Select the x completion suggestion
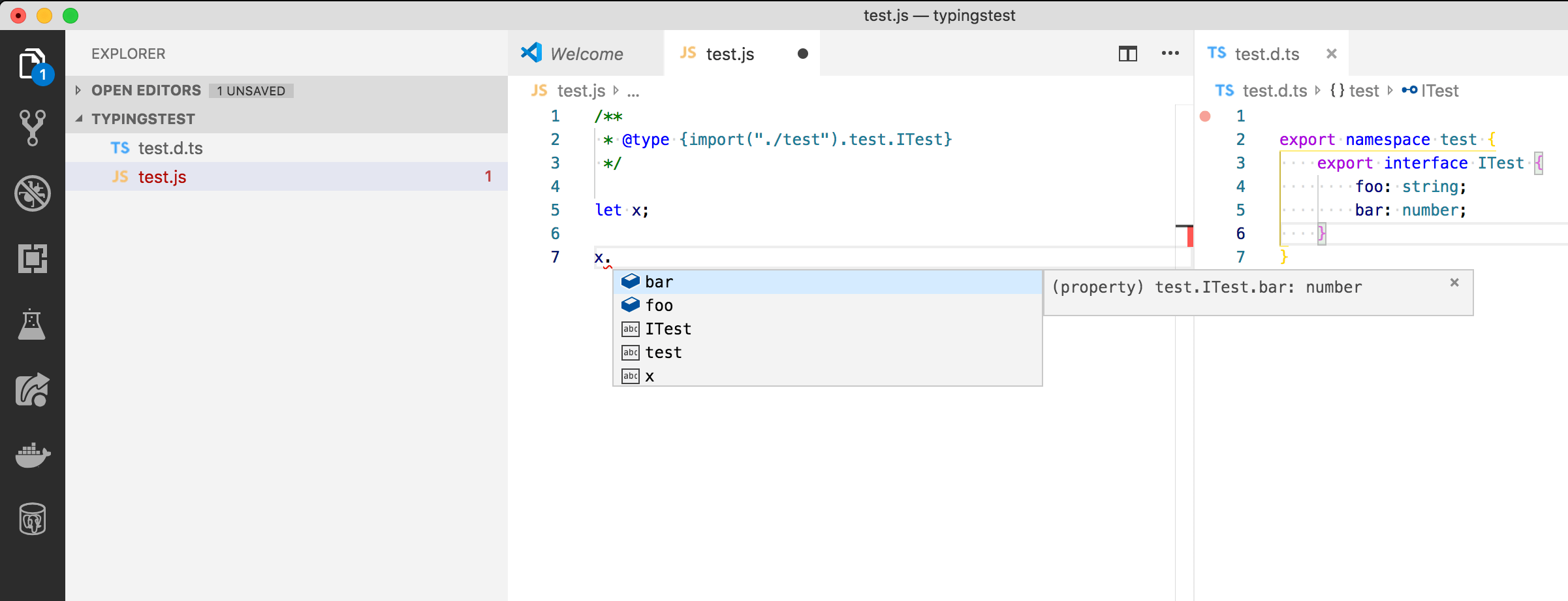Viewport: 1568px width, 601px height. [827, 376]
